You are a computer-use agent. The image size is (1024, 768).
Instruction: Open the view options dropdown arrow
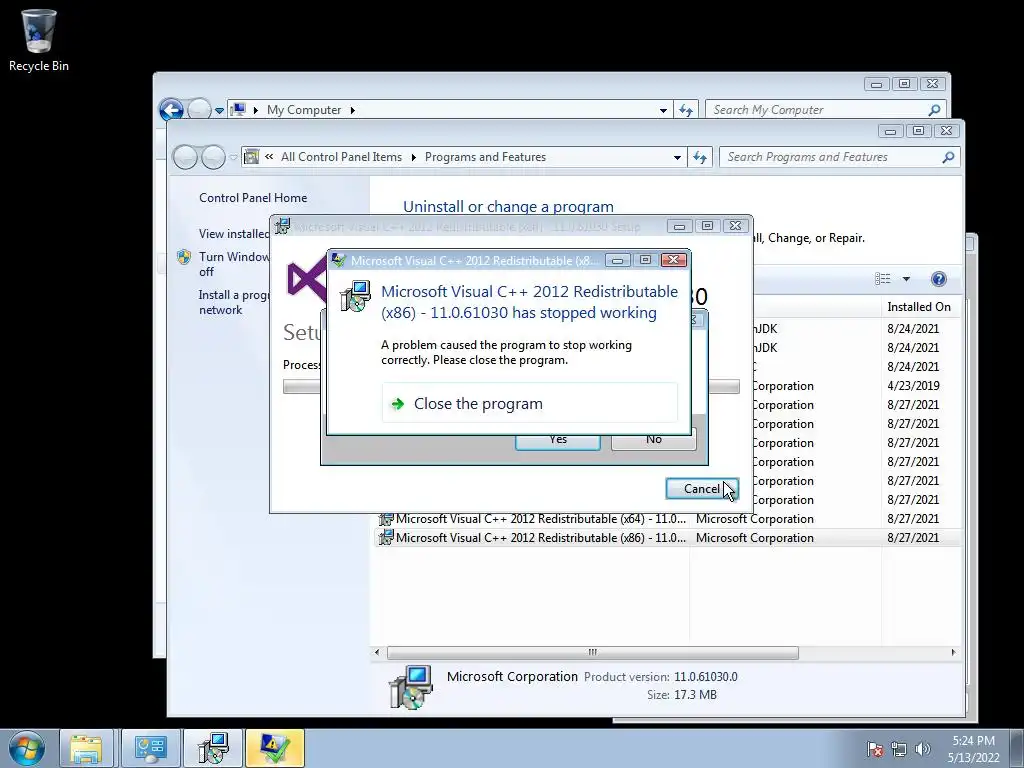(906, 279)
